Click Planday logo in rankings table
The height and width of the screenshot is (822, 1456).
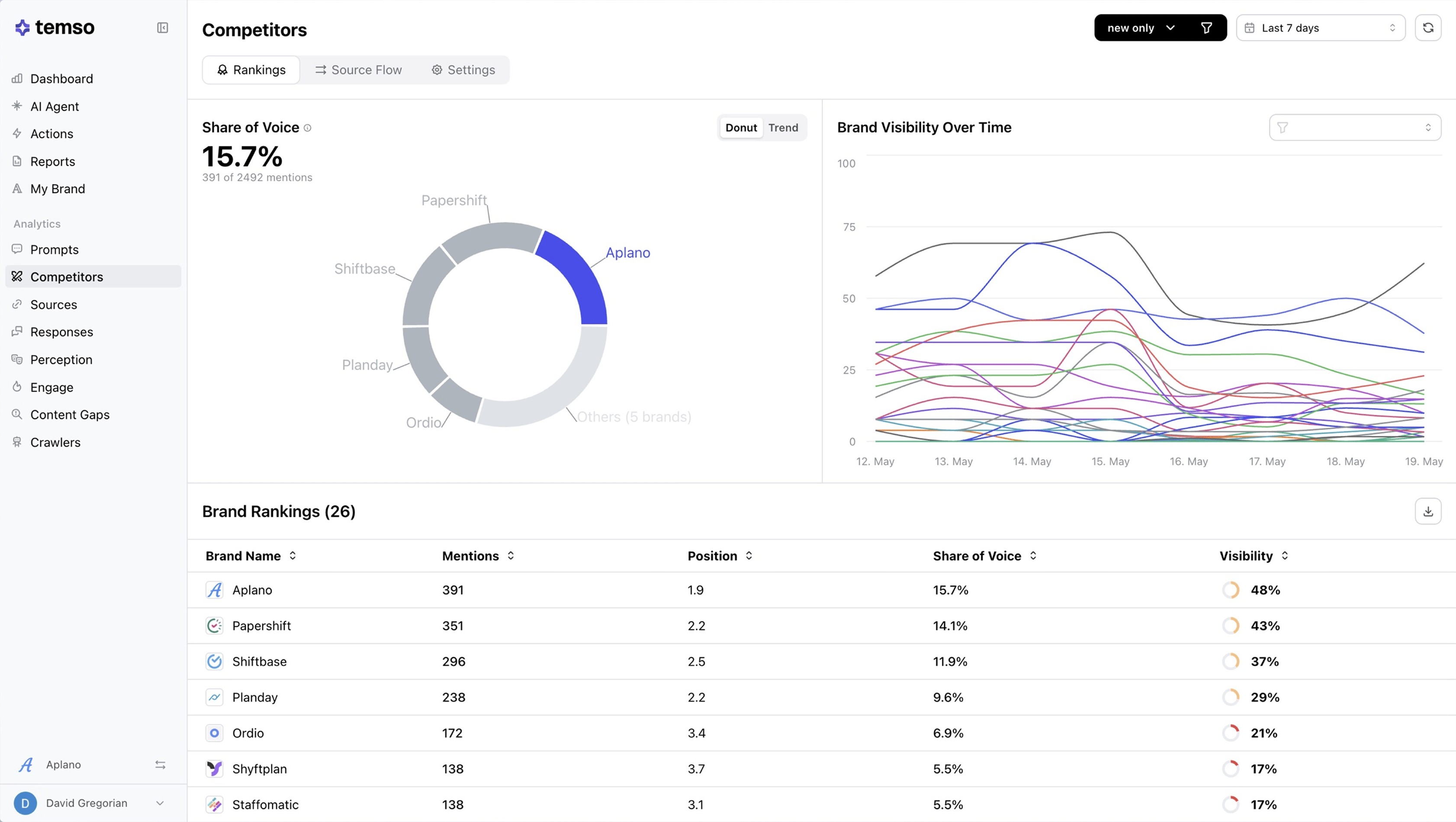coord(214,697)
